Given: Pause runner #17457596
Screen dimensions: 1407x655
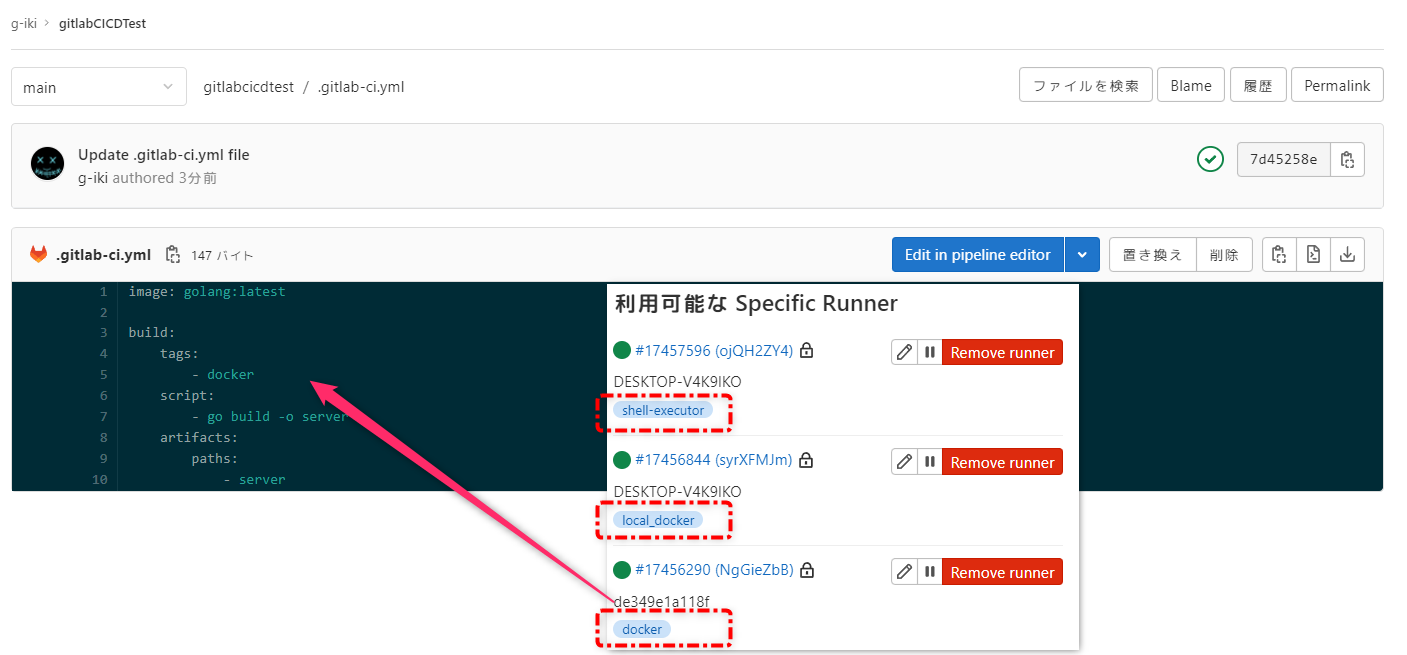Looking at the screenshot, I should point(930,352).
